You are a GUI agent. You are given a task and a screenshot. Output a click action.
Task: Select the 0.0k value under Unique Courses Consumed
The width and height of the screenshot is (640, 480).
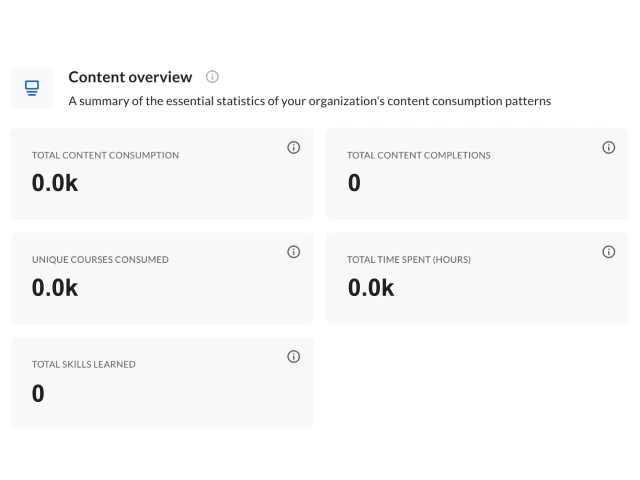click(x=55, y=288)
